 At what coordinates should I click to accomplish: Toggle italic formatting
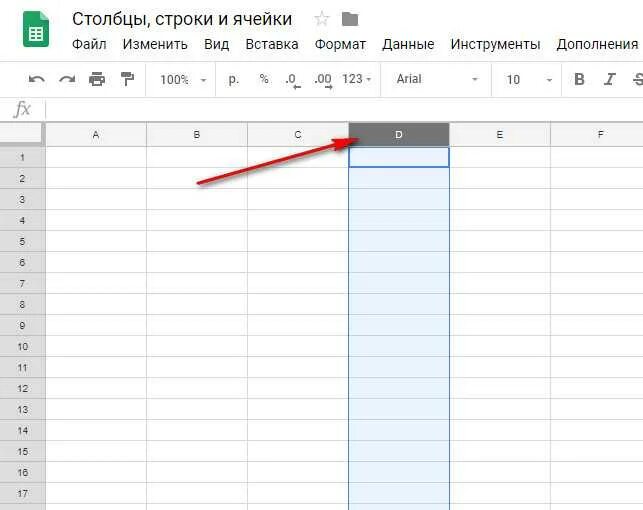(610, 79)
